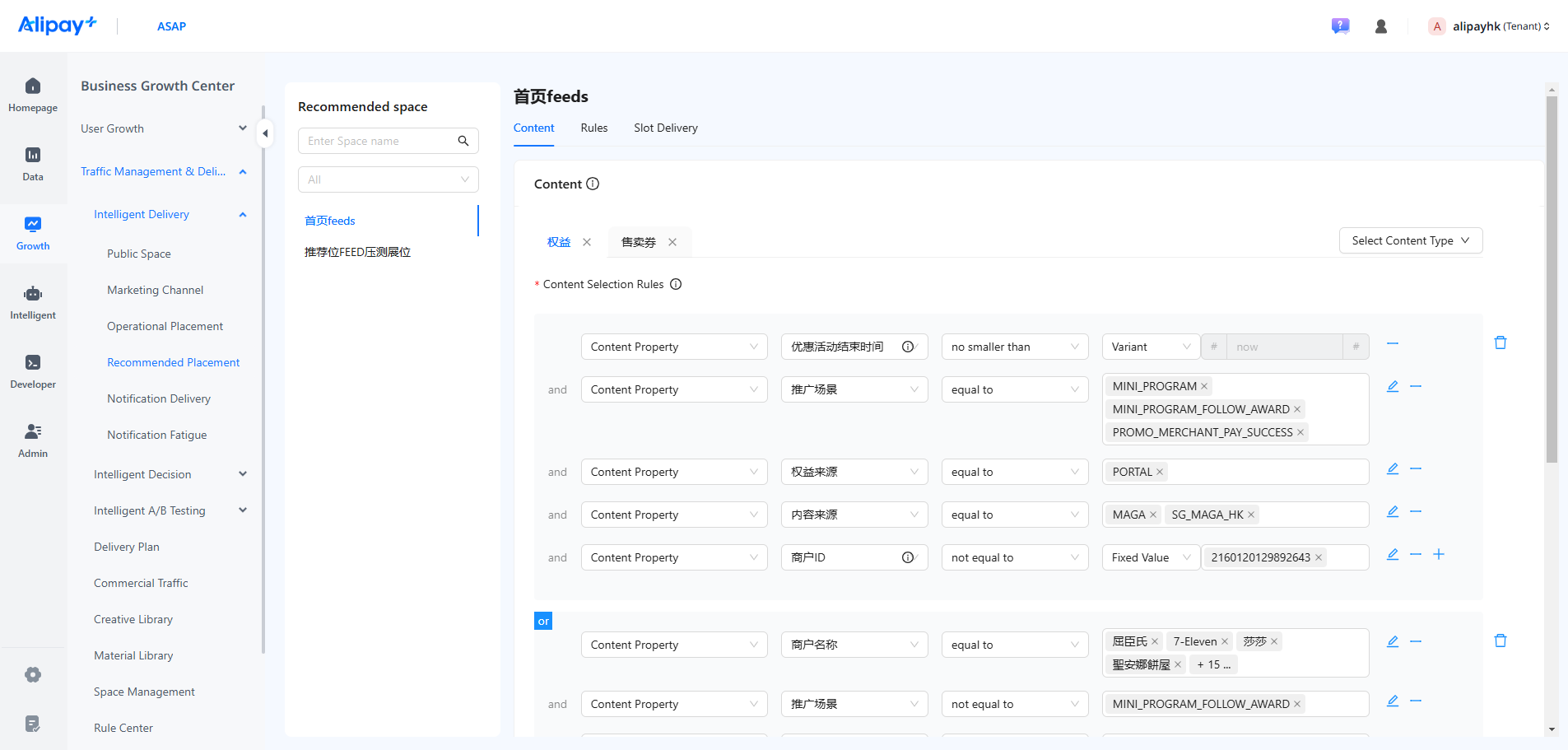Click the search magnifier in Space name field

coord(463,141)
